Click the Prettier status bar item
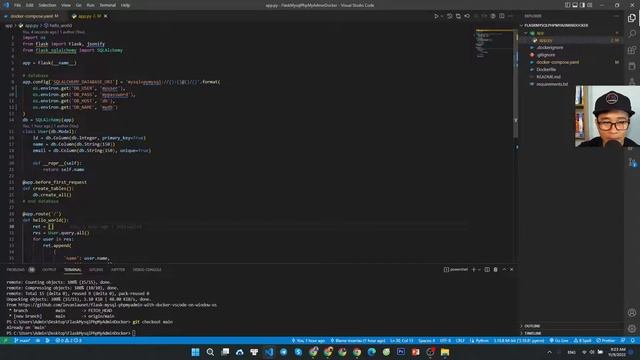This screenshot has height=360, width=640. (x=606, y=340)
